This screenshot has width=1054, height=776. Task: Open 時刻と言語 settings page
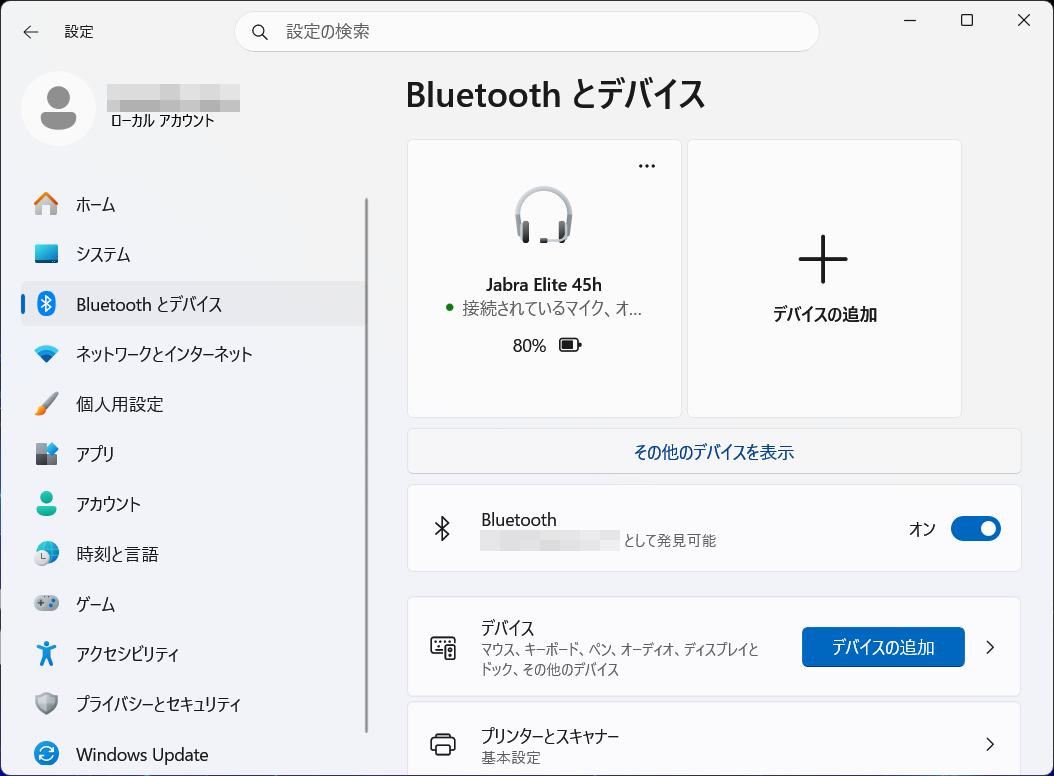tap(194, 553)
